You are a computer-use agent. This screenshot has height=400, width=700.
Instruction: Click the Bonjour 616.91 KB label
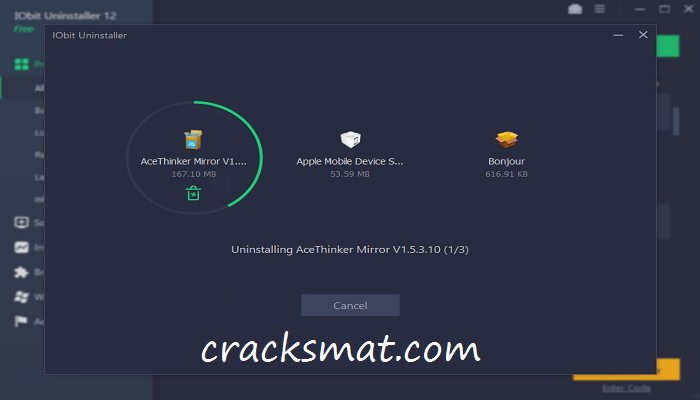pyautogui.click(x=506, y=174)
